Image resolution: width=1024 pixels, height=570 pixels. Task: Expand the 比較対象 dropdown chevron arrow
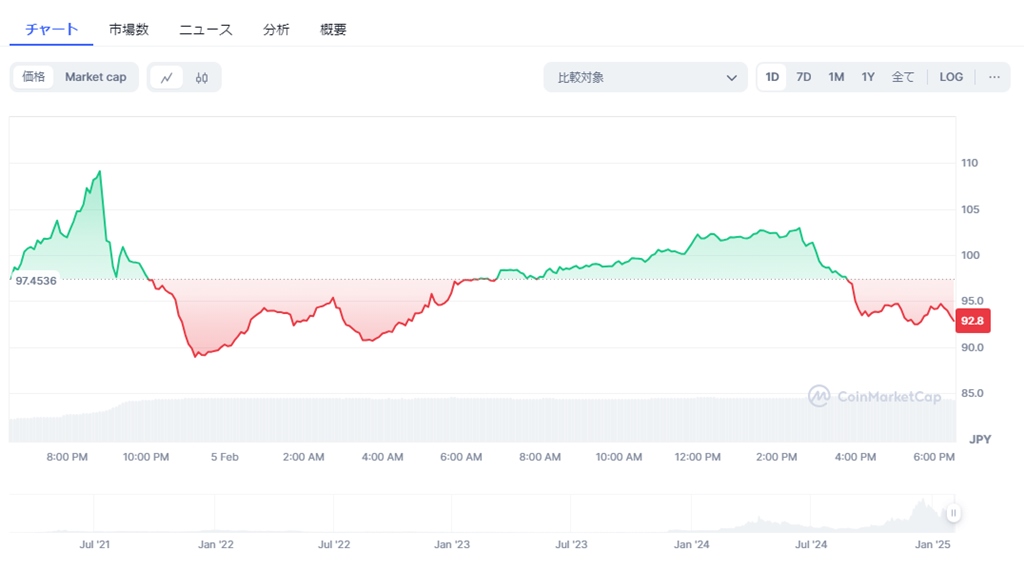click(732, 77)
